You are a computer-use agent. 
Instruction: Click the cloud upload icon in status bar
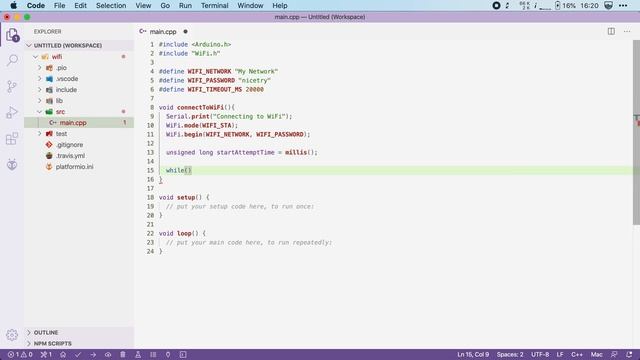click(x=108, y=355)
